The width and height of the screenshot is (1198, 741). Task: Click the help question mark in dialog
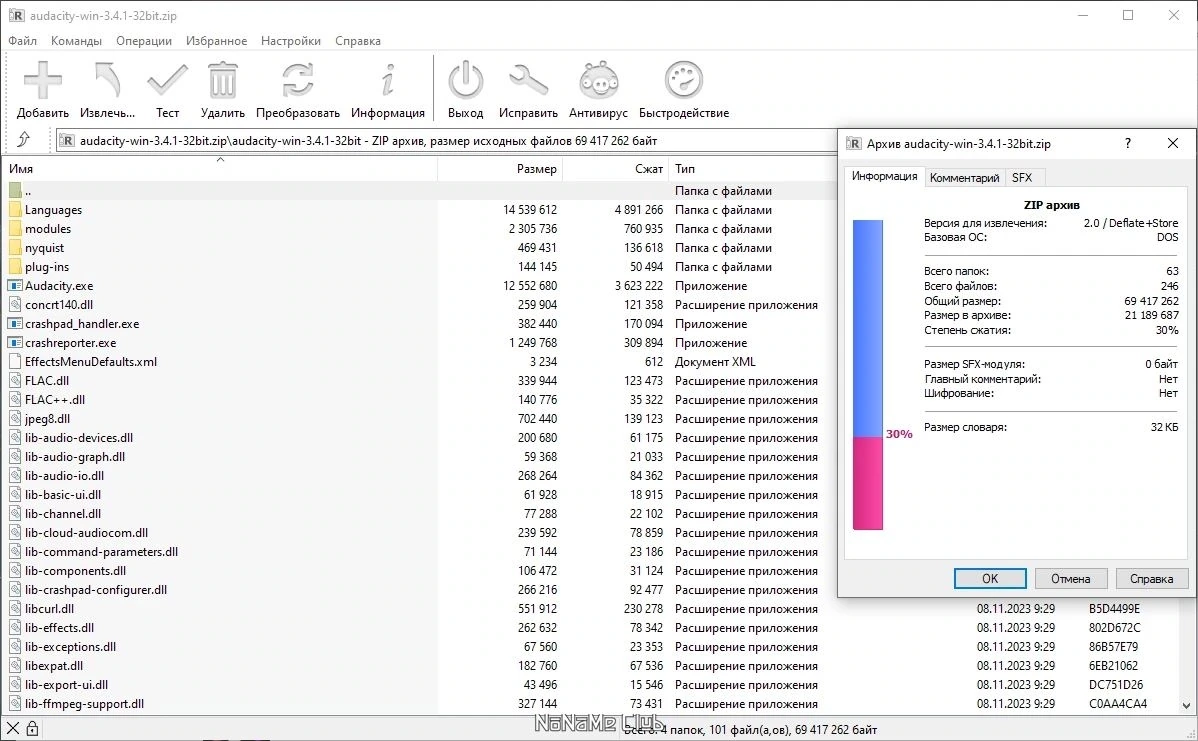pyautogui.click(x=1128, y=143)
